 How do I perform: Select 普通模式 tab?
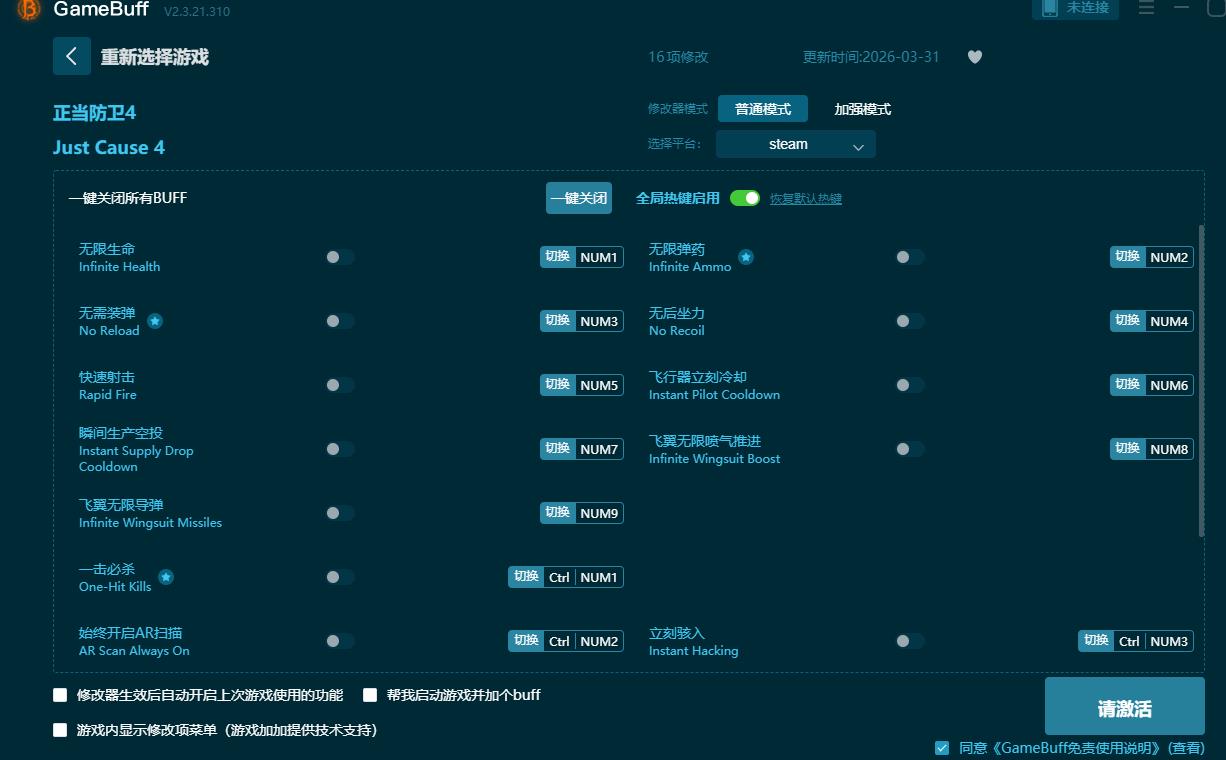pos(763,109)
